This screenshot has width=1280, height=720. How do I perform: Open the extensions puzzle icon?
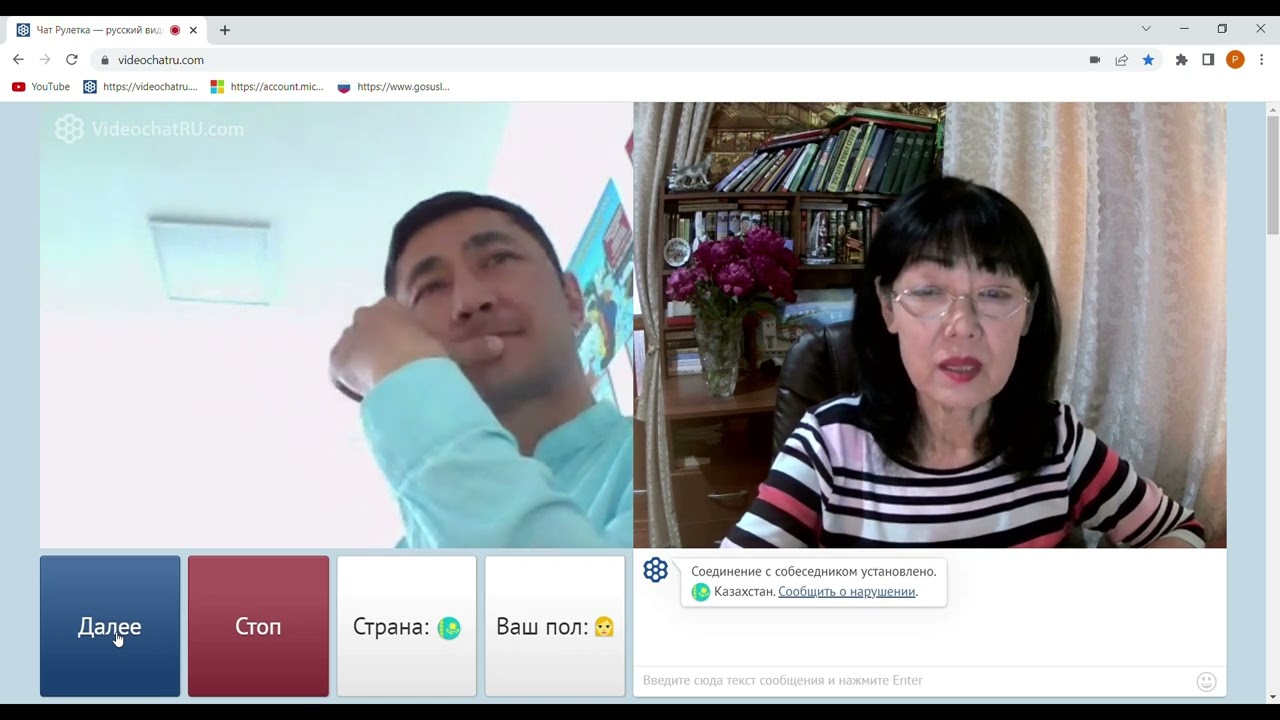point(1182,60)
